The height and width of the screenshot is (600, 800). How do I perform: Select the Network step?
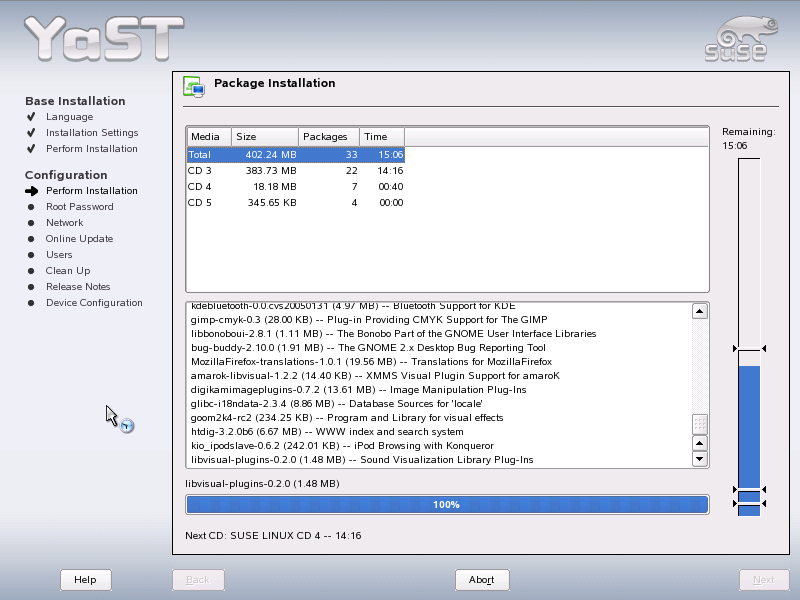[64, 222]
